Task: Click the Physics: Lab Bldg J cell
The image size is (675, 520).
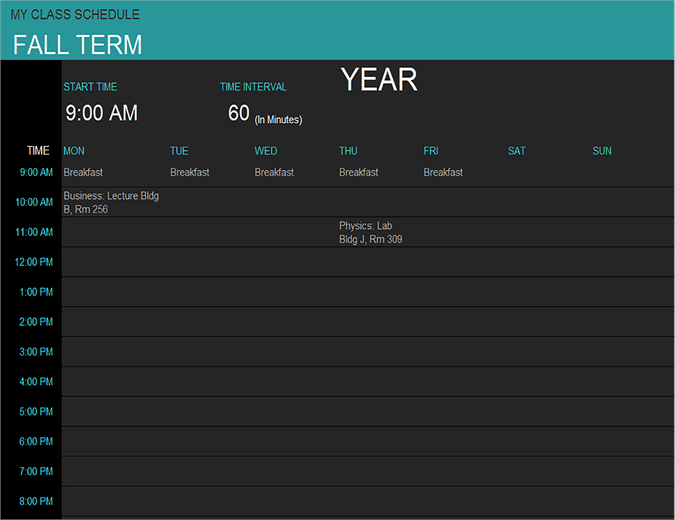Action: (371, 232)
